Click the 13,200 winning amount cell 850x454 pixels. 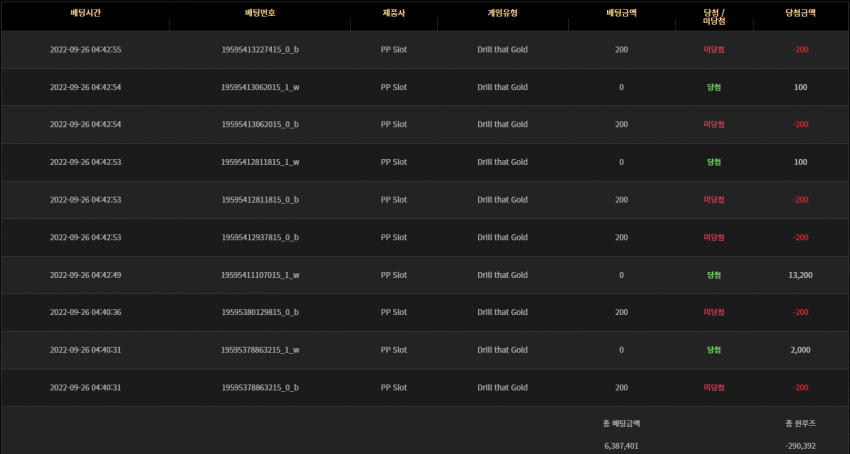(800, 275)
